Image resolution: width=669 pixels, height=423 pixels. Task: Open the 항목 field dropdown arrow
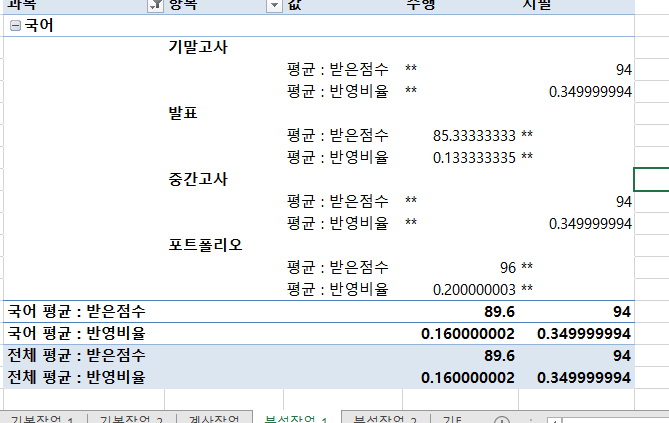click(274, 6)
